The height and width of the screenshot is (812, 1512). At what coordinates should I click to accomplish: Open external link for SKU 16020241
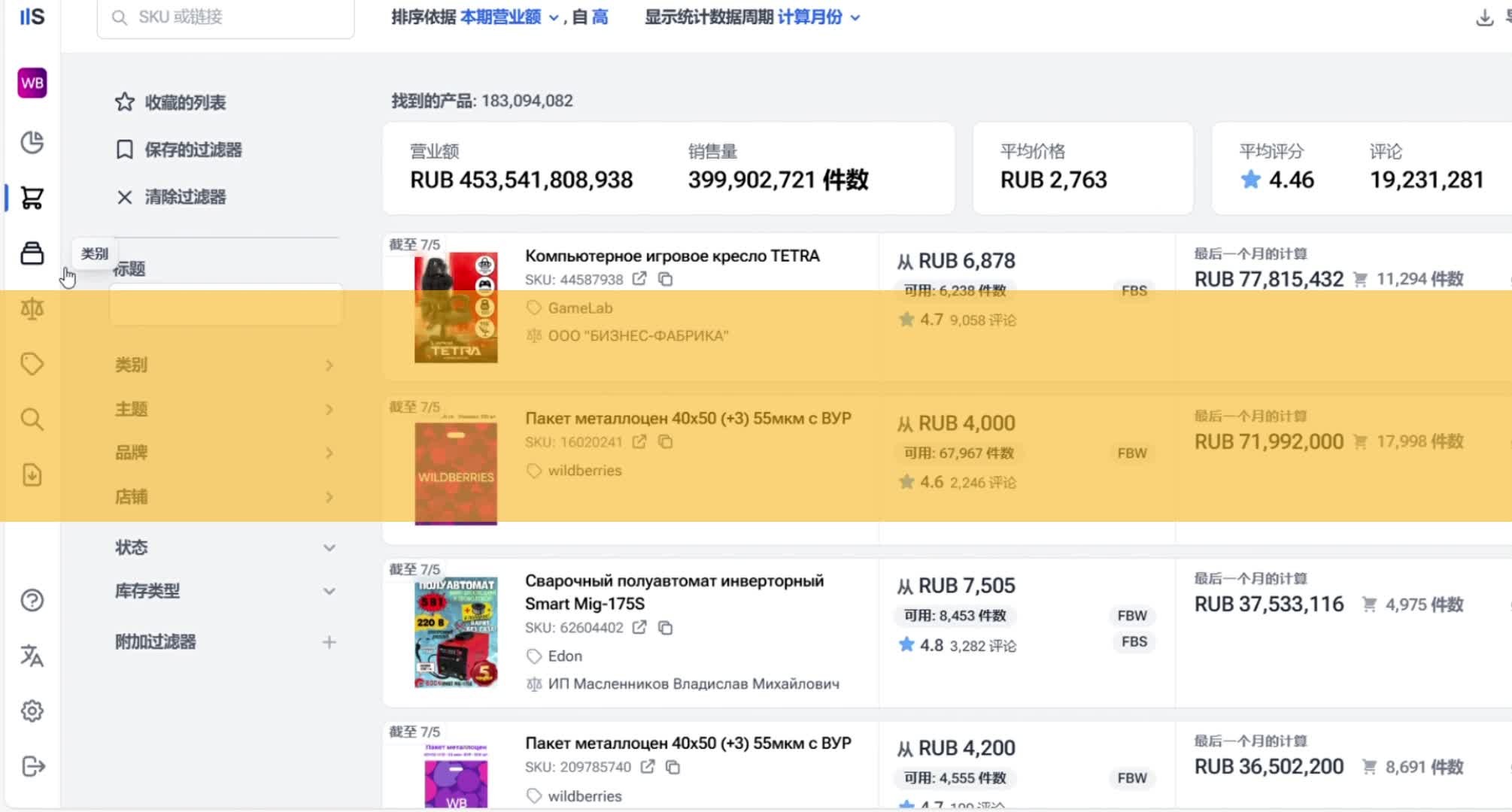click(639, 441)
